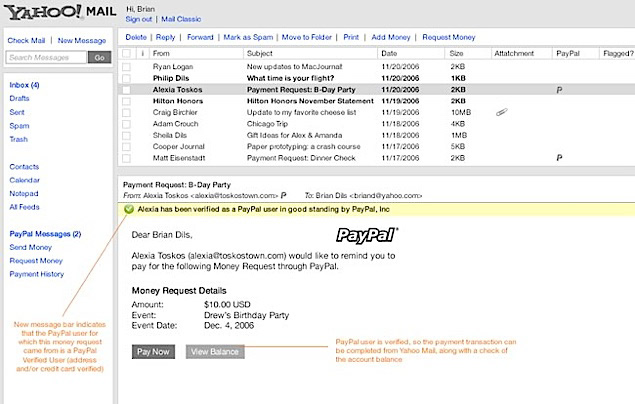Open Contacts from the sidebar
Image resolution: width=635 pixels, height=404 pixels.
point(24,167)
